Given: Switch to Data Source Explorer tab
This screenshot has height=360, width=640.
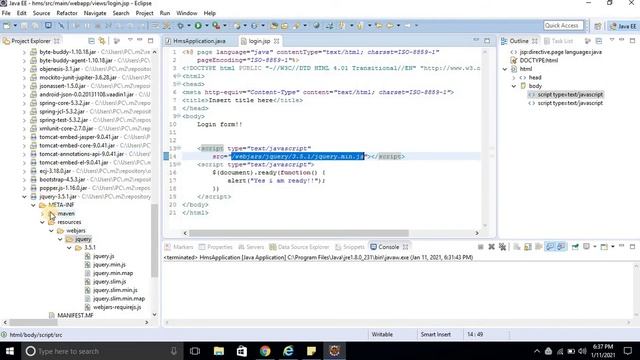Looking at the screenshot, I should tap(299, 247).
